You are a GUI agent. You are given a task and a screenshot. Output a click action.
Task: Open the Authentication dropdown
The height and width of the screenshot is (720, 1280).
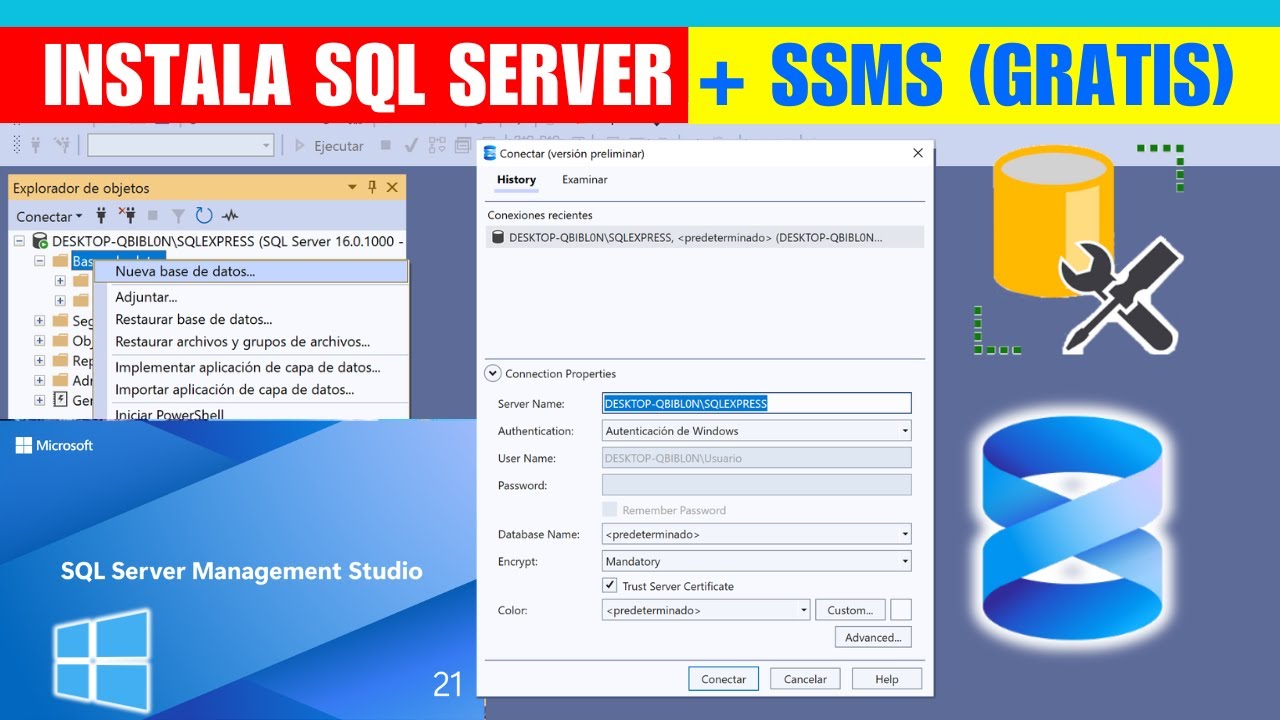[757, 431]
